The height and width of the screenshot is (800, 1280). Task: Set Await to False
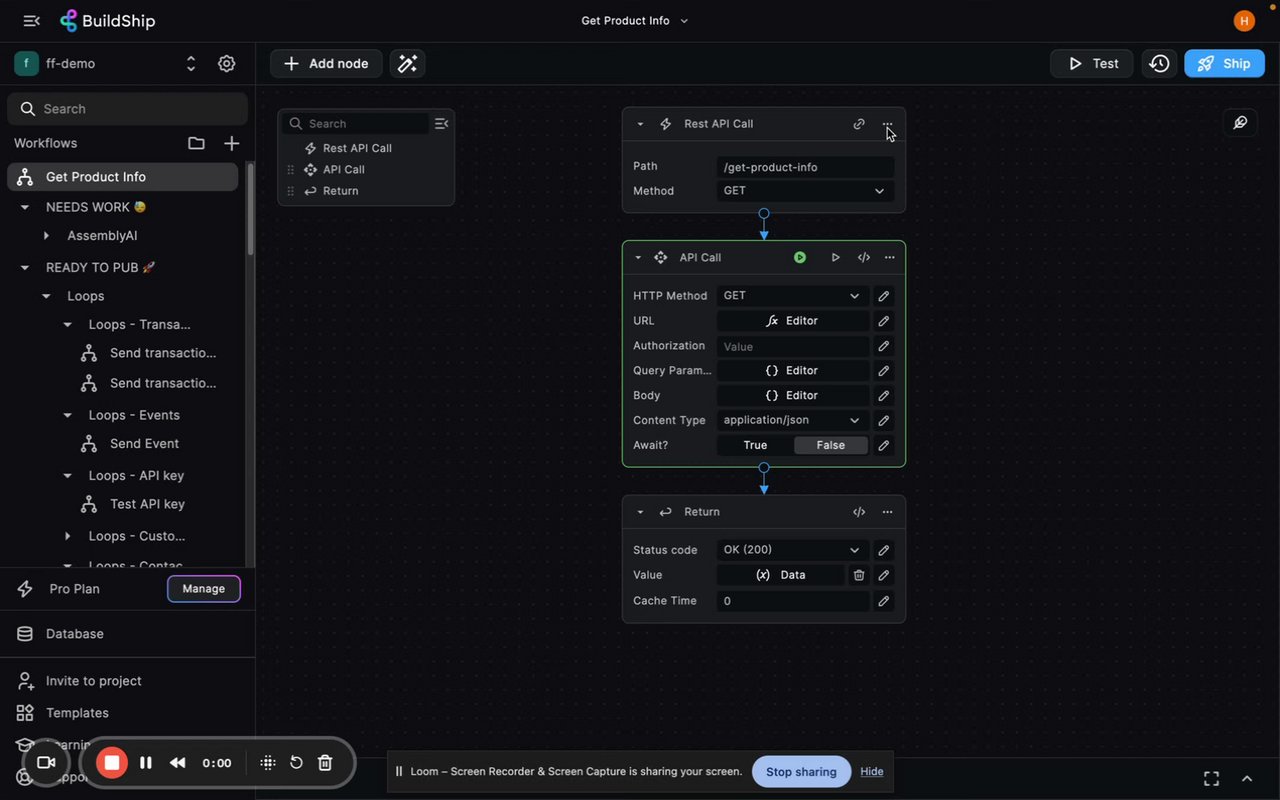[830, 446]
